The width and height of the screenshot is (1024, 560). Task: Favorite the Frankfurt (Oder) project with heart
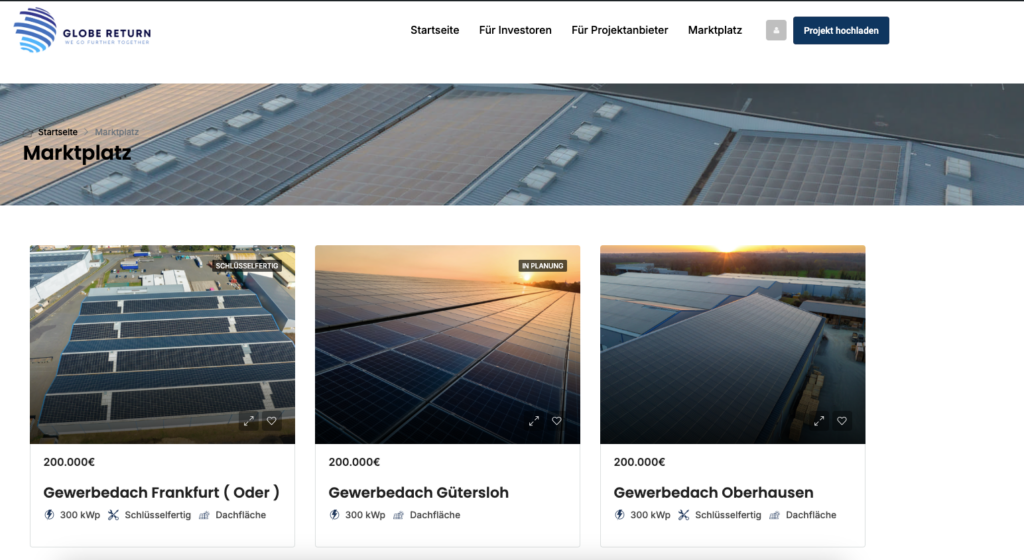(272, 421)
